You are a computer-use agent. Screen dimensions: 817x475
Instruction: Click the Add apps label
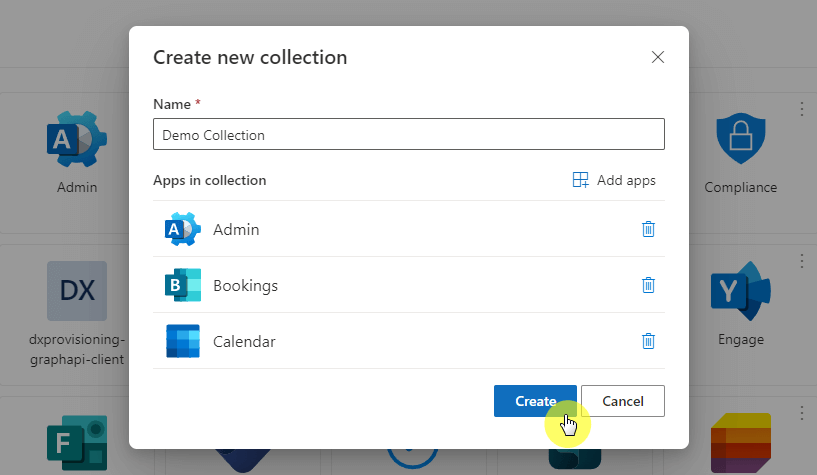pos(626,180)
